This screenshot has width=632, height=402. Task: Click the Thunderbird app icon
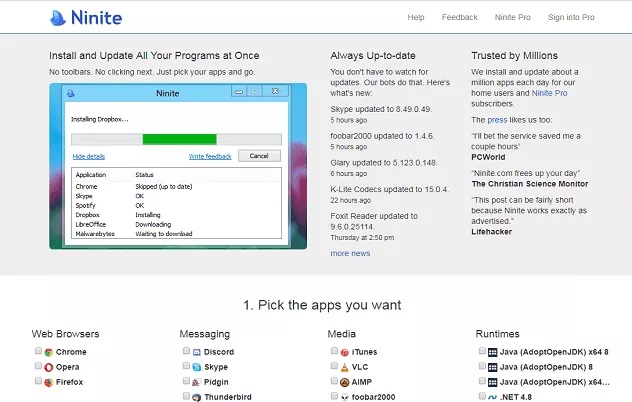coord(197,397)
